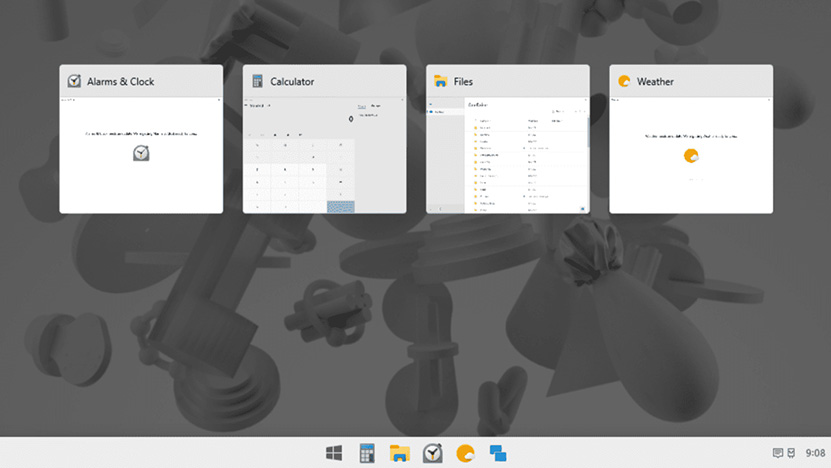Click the Alarms & Clock taskbar icon
This screenshot has height=468, width=831.
point(432,453)
